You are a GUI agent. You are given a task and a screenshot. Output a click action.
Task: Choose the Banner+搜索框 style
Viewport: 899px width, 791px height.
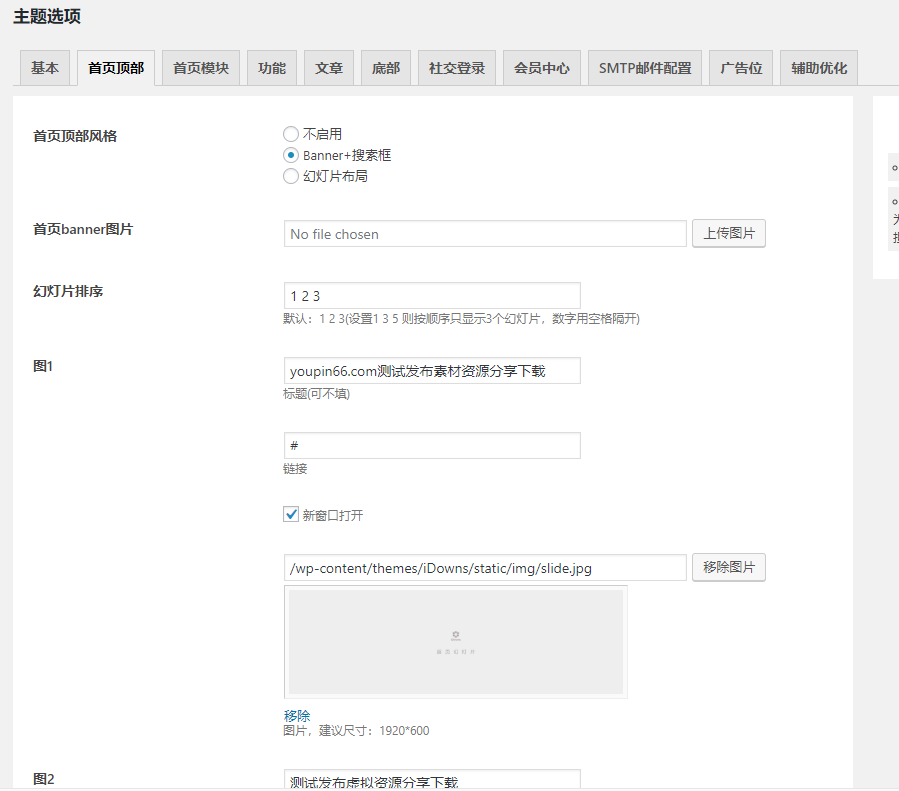coord(290,155)
